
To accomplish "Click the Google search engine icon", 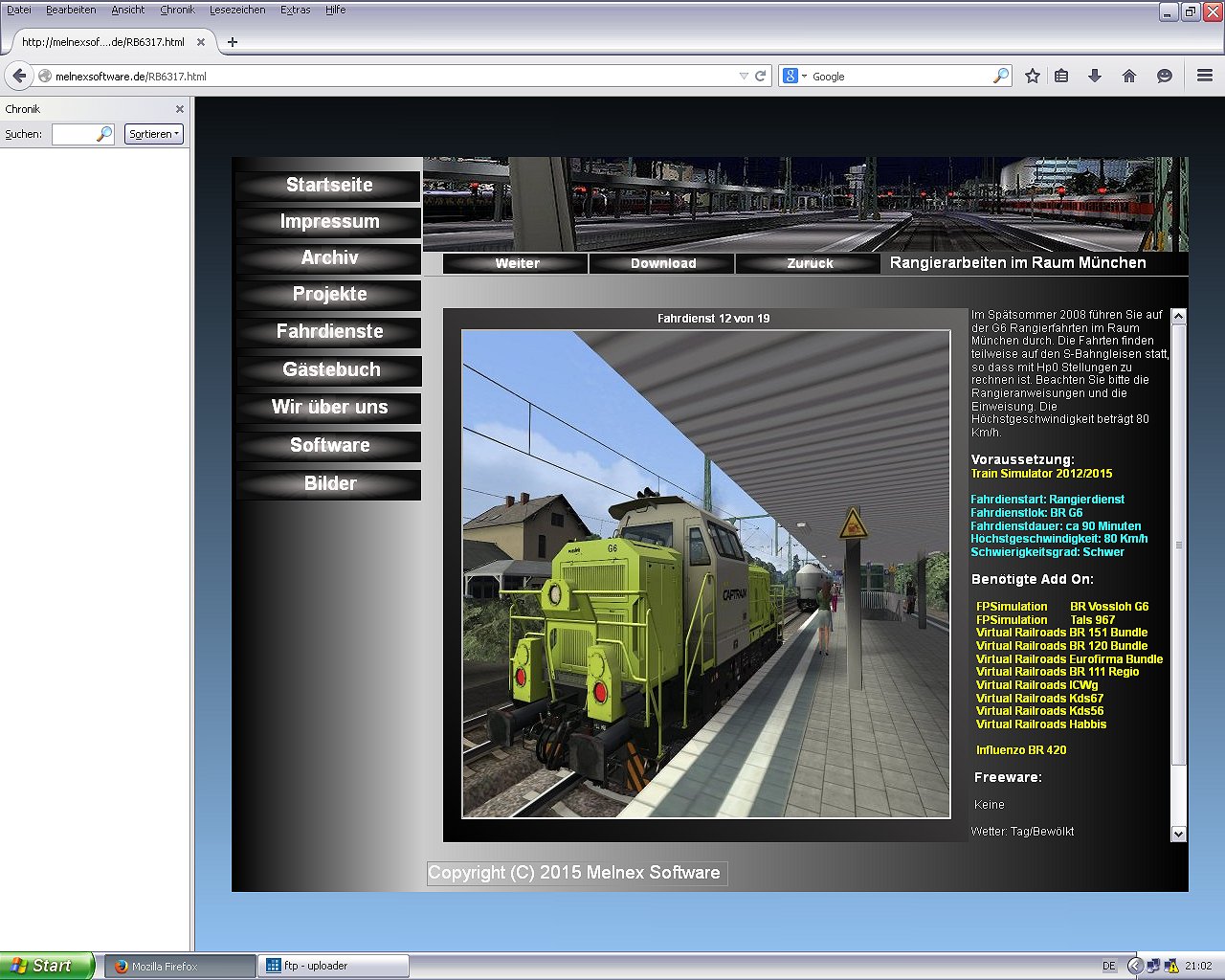I will pos(790,77).
